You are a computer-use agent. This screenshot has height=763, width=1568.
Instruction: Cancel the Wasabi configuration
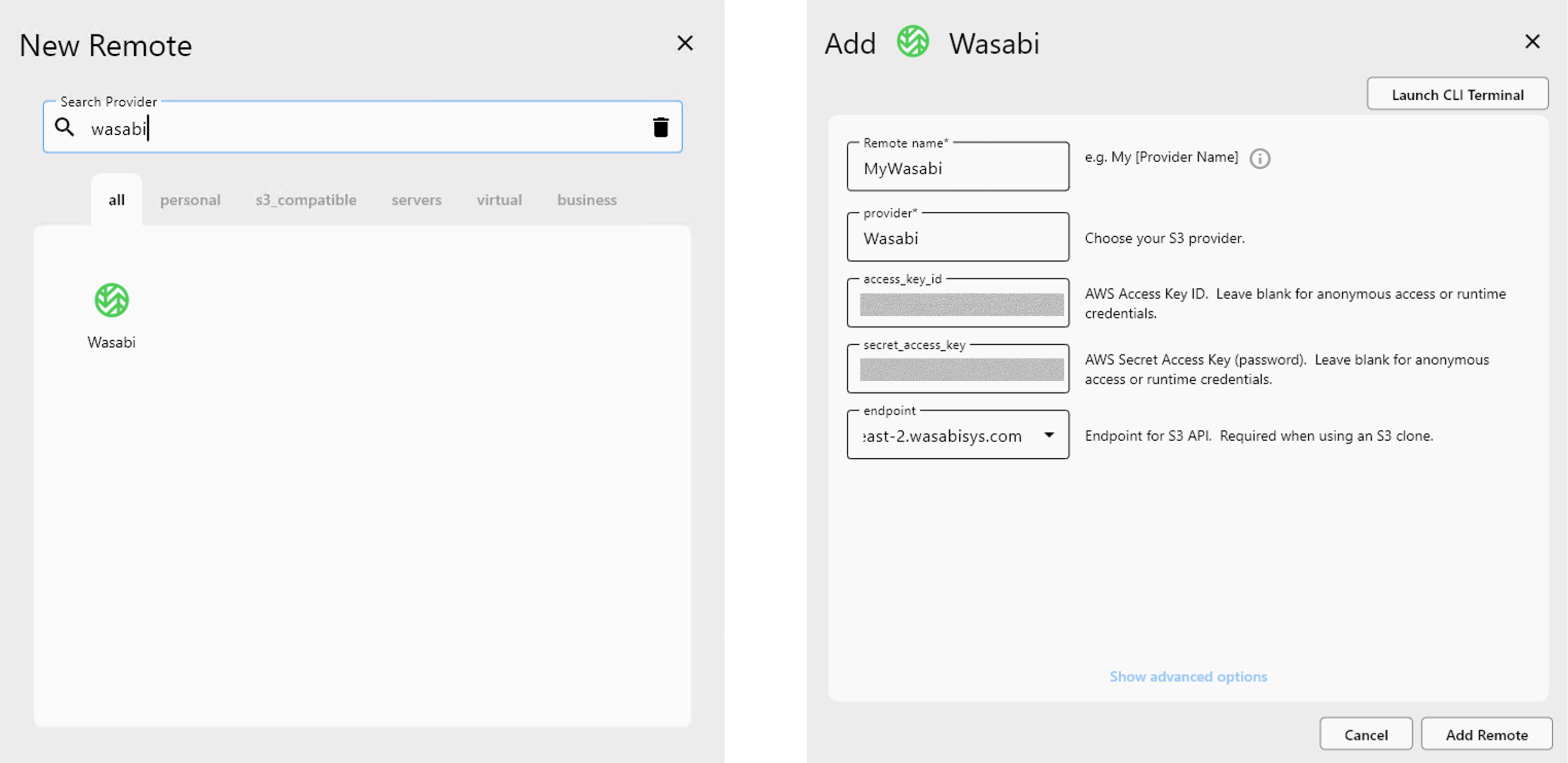[x=1366, y=734]
